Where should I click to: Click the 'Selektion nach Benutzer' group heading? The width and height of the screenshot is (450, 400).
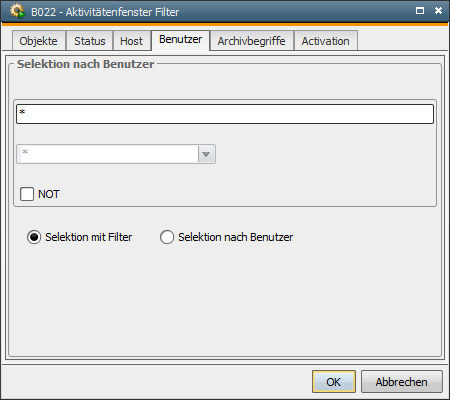pyautogui.click(x=86, y=64)
